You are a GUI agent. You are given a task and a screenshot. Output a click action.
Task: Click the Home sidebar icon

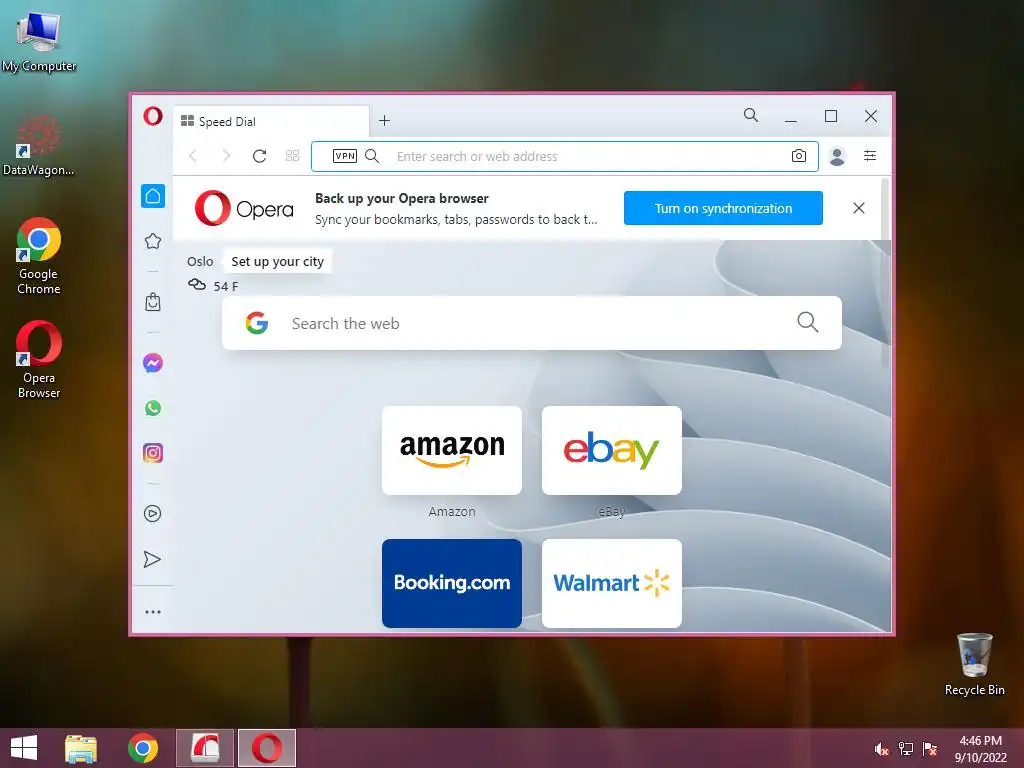(153, 196)
